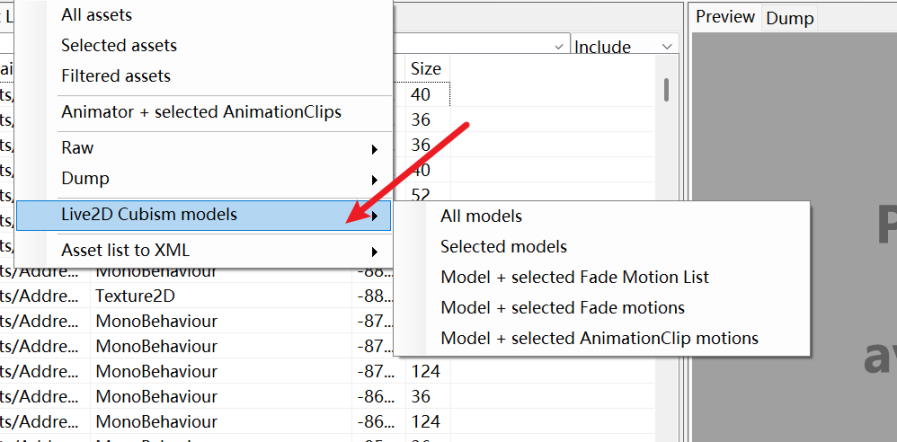
Task: Choose Model + selected Fade motions
Action: point(602,308)
